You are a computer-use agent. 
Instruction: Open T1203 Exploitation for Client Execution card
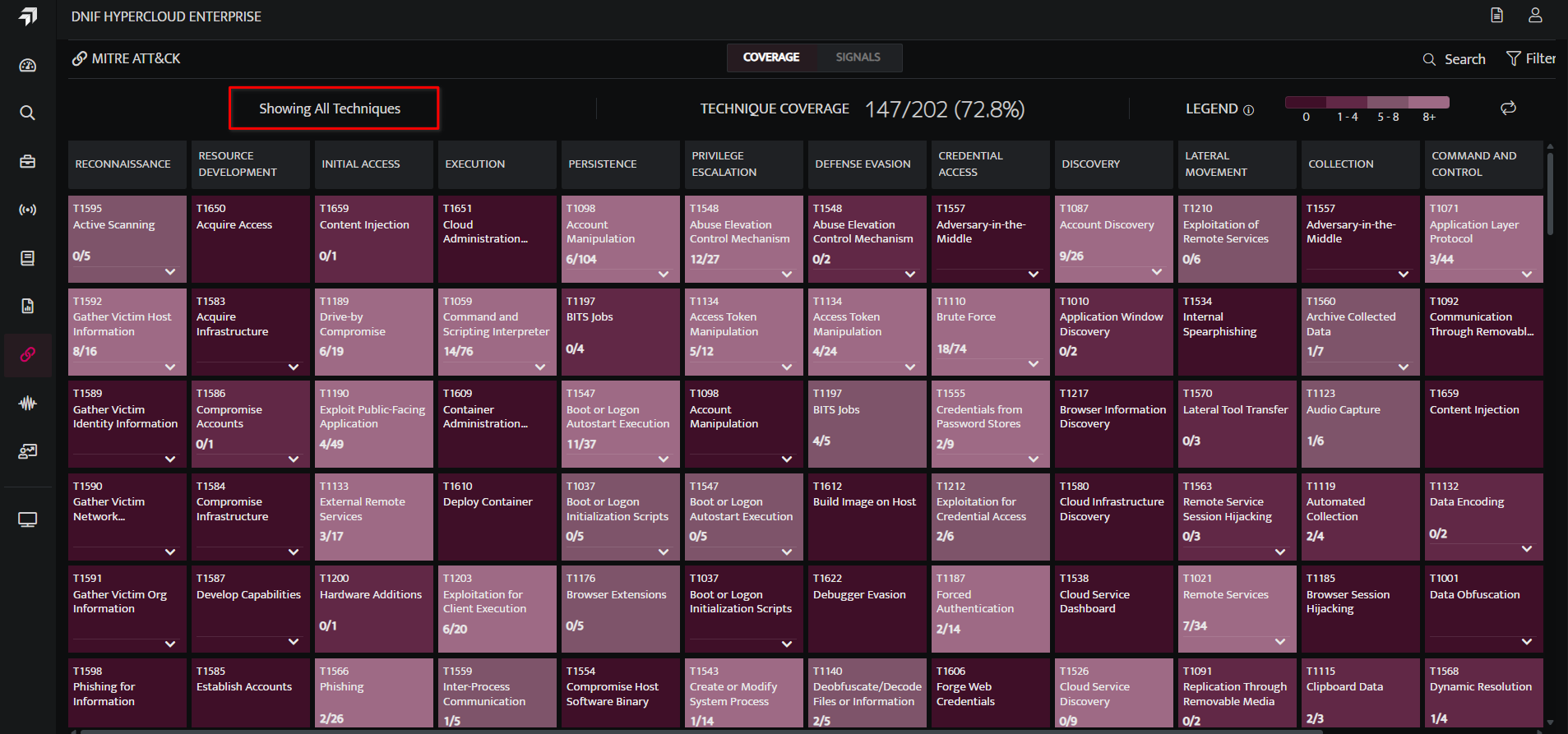coord(497,609)
